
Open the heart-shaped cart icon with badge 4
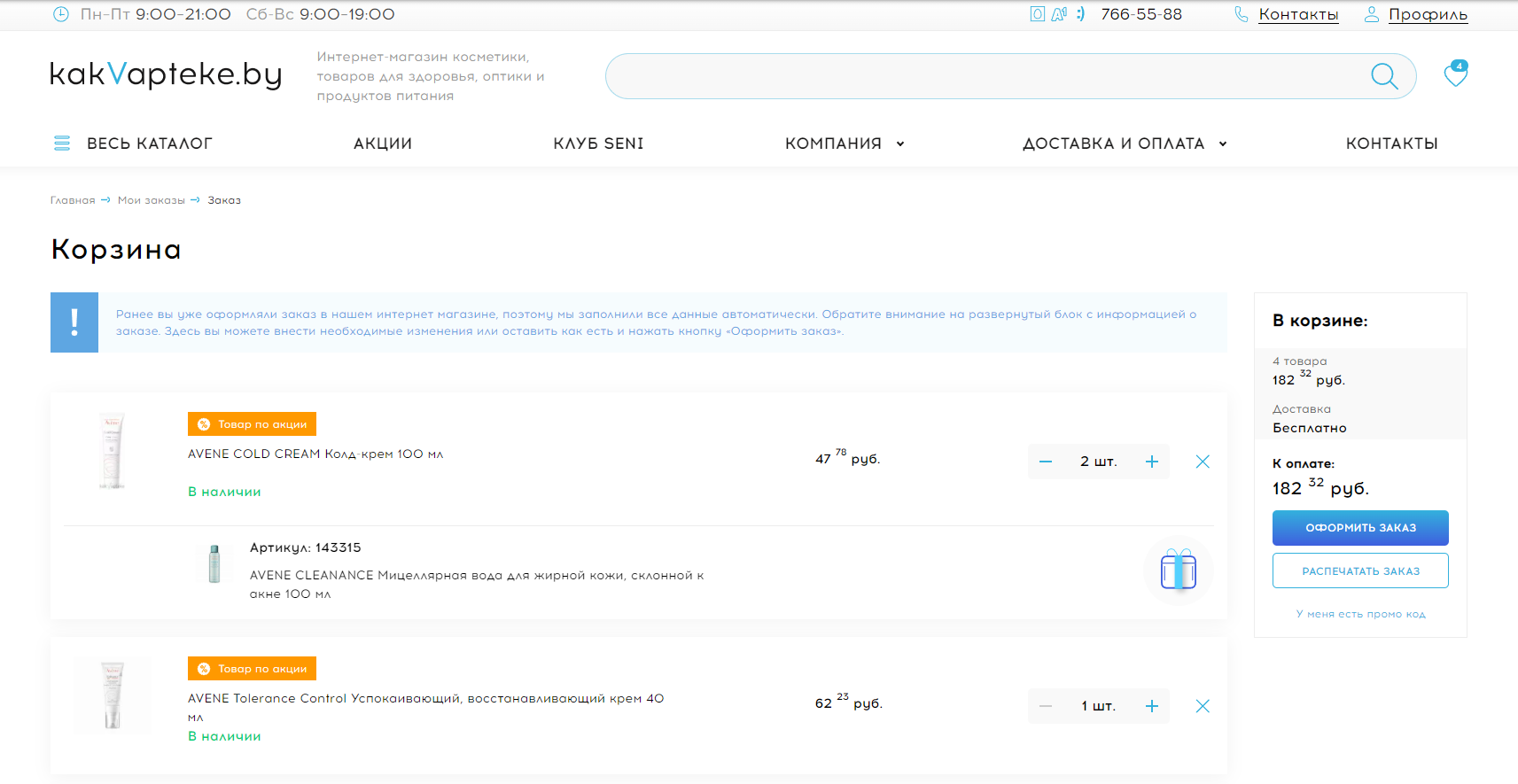pyautogui.click(x=1456, y=74)
